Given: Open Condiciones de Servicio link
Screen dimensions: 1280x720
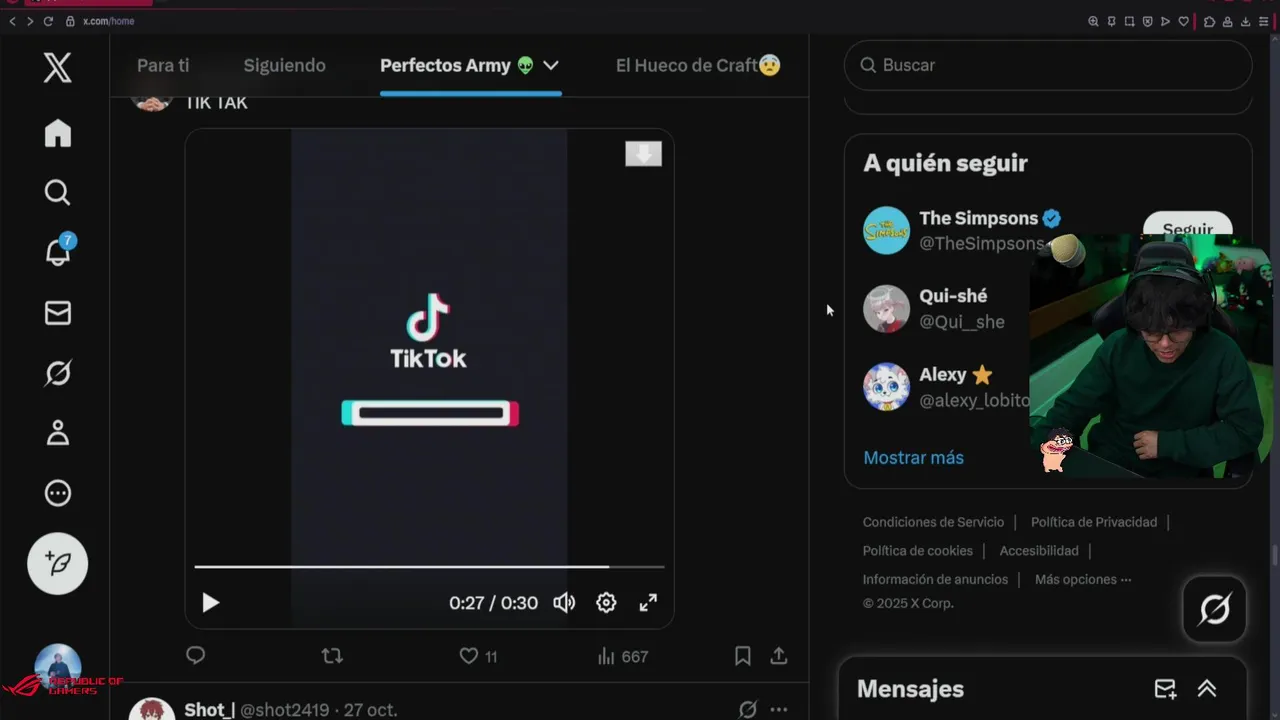Looking at the screenshot, I should 933,522.
